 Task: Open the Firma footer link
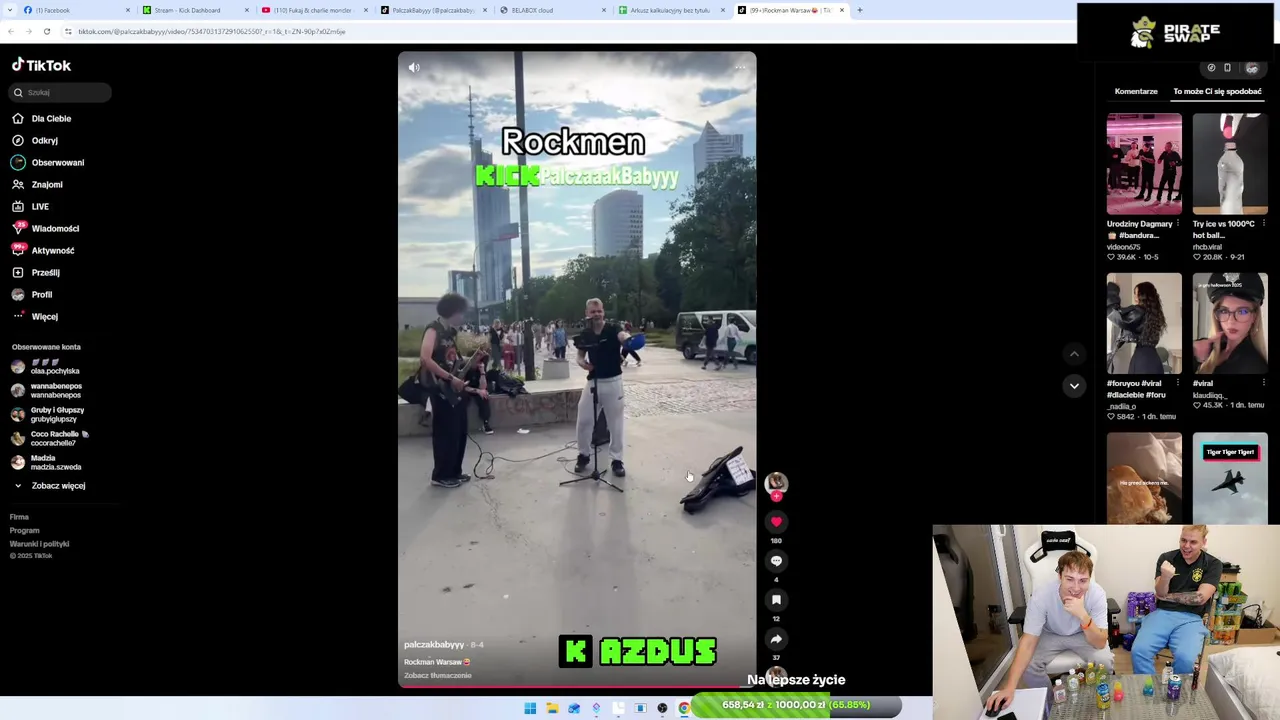(x=19, y=517)
